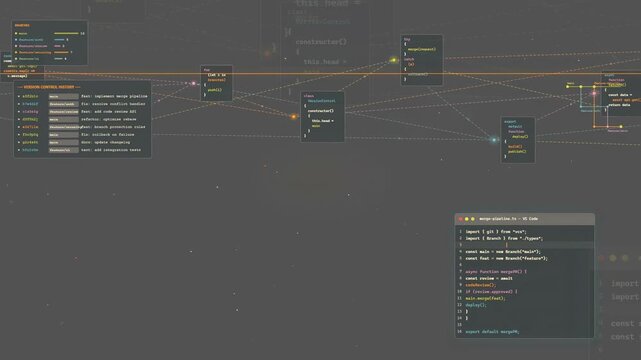The width and height of the screenshot is (641, 360).
Task: Click code line 1 importing git
Action: click(x=496, y=232)
